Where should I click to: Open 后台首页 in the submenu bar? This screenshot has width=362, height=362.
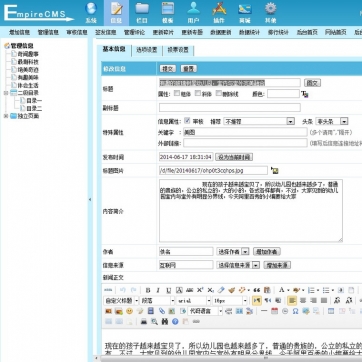pos(307,32)
